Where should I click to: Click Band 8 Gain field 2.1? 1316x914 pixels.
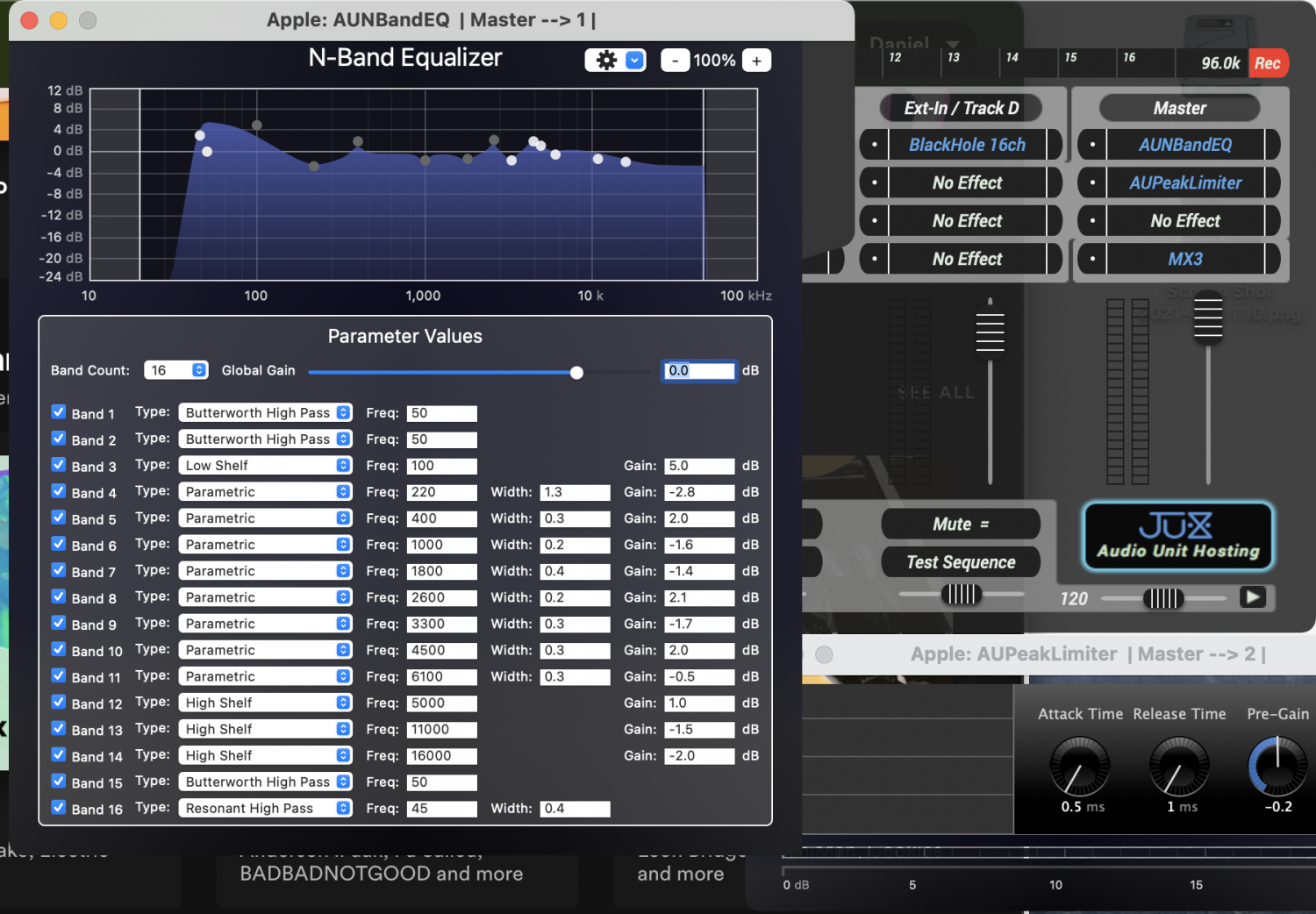(x=699, y=597)
